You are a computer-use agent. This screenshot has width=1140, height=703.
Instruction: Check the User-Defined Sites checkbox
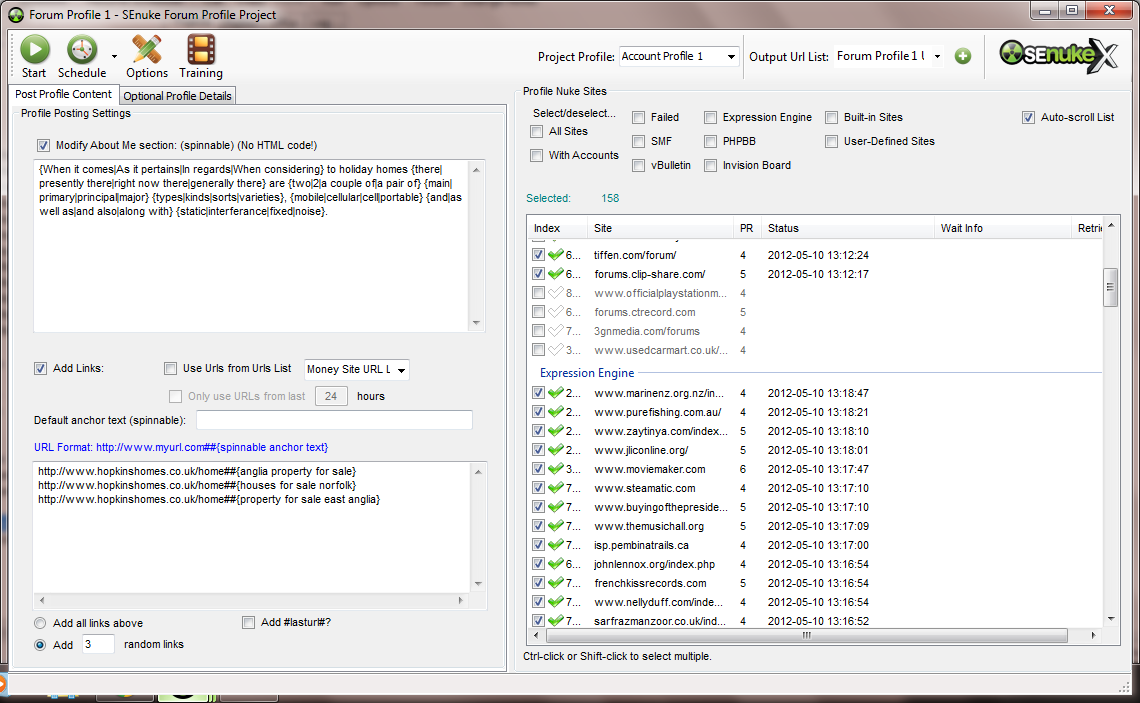click(832, 142)
